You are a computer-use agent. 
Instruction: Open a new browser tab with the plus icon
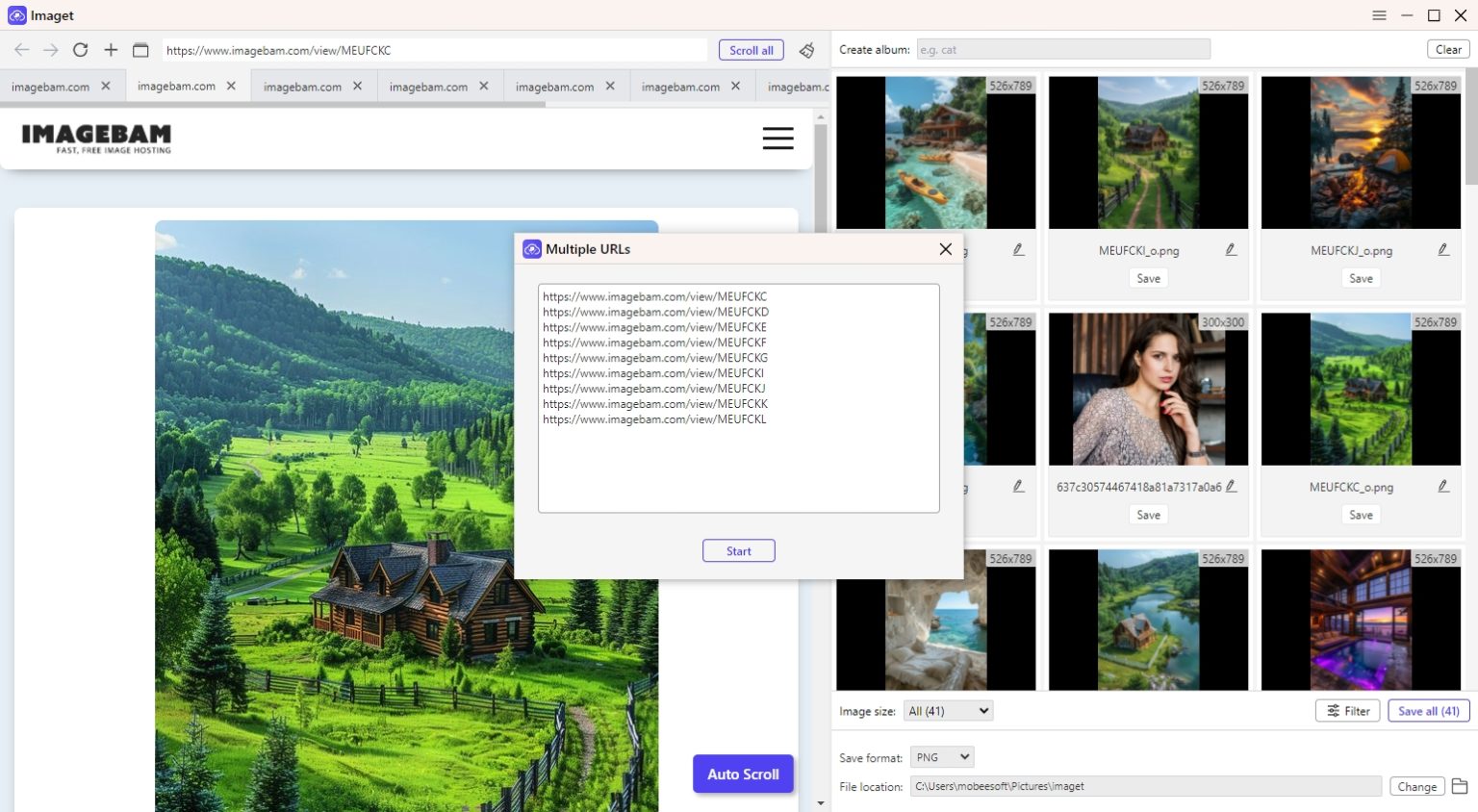[x=110, y=49]
